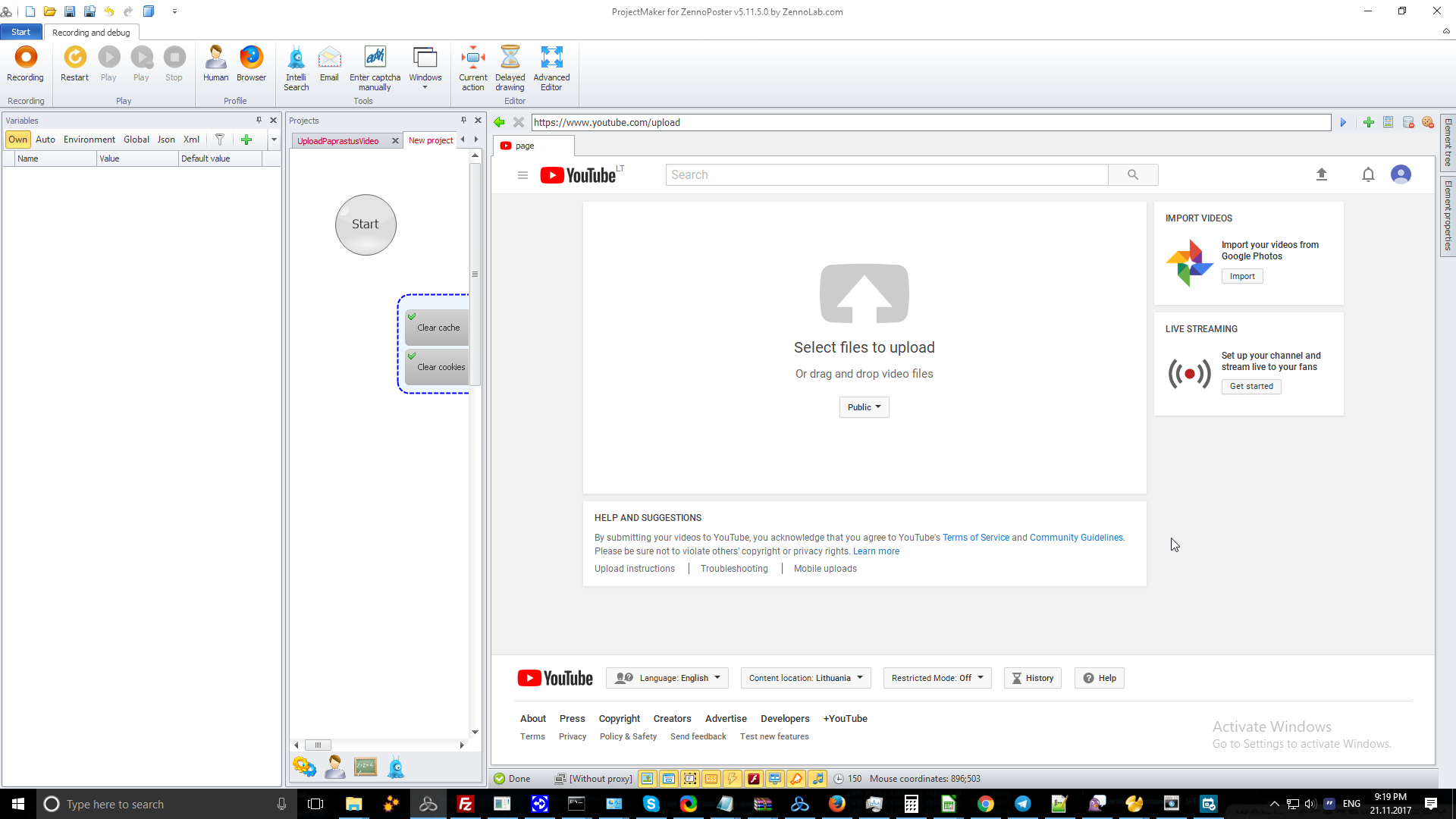Click the Restart project icon

pyautogui.click(x=74, y=64)
